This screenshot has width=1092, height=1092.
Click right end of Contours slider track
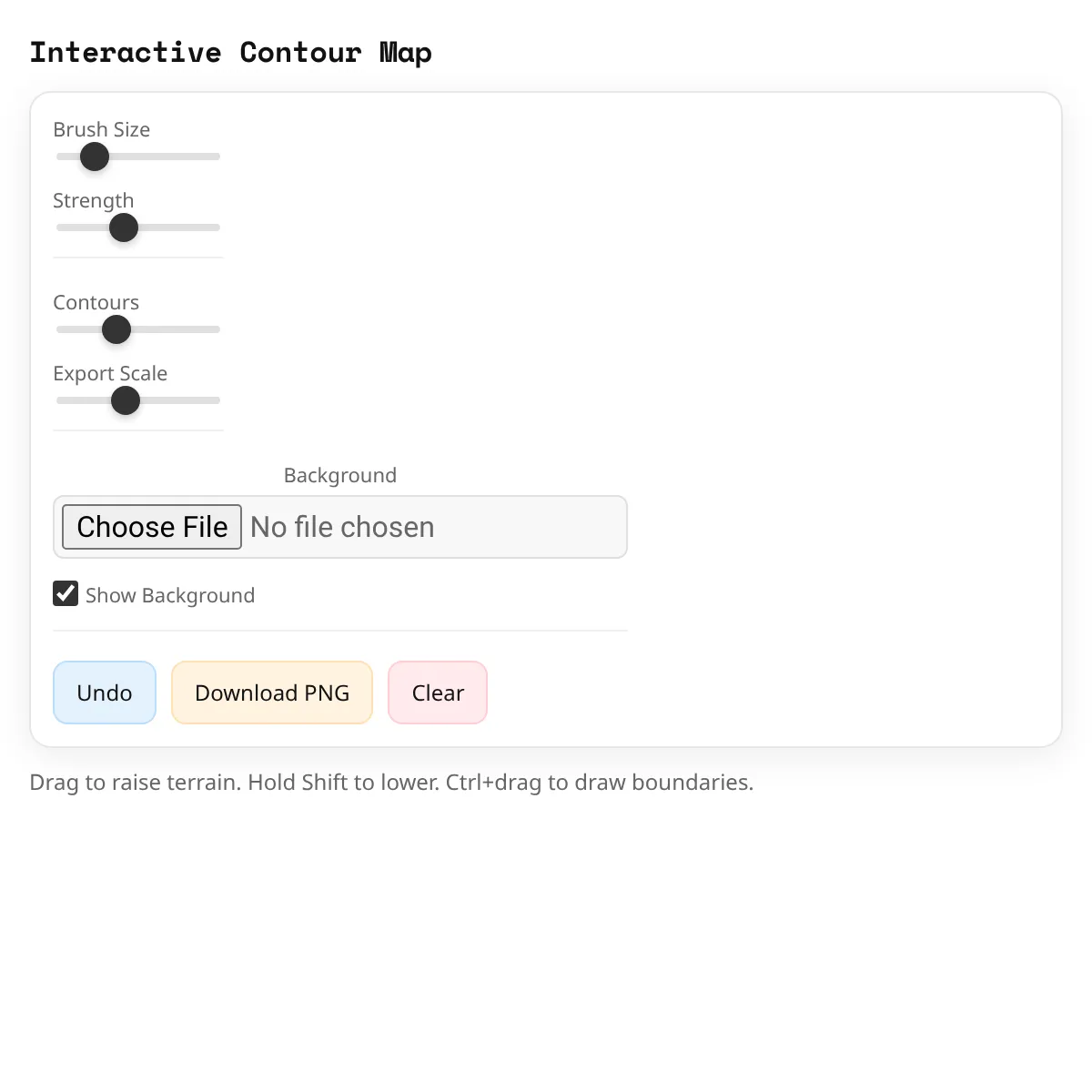217,329
